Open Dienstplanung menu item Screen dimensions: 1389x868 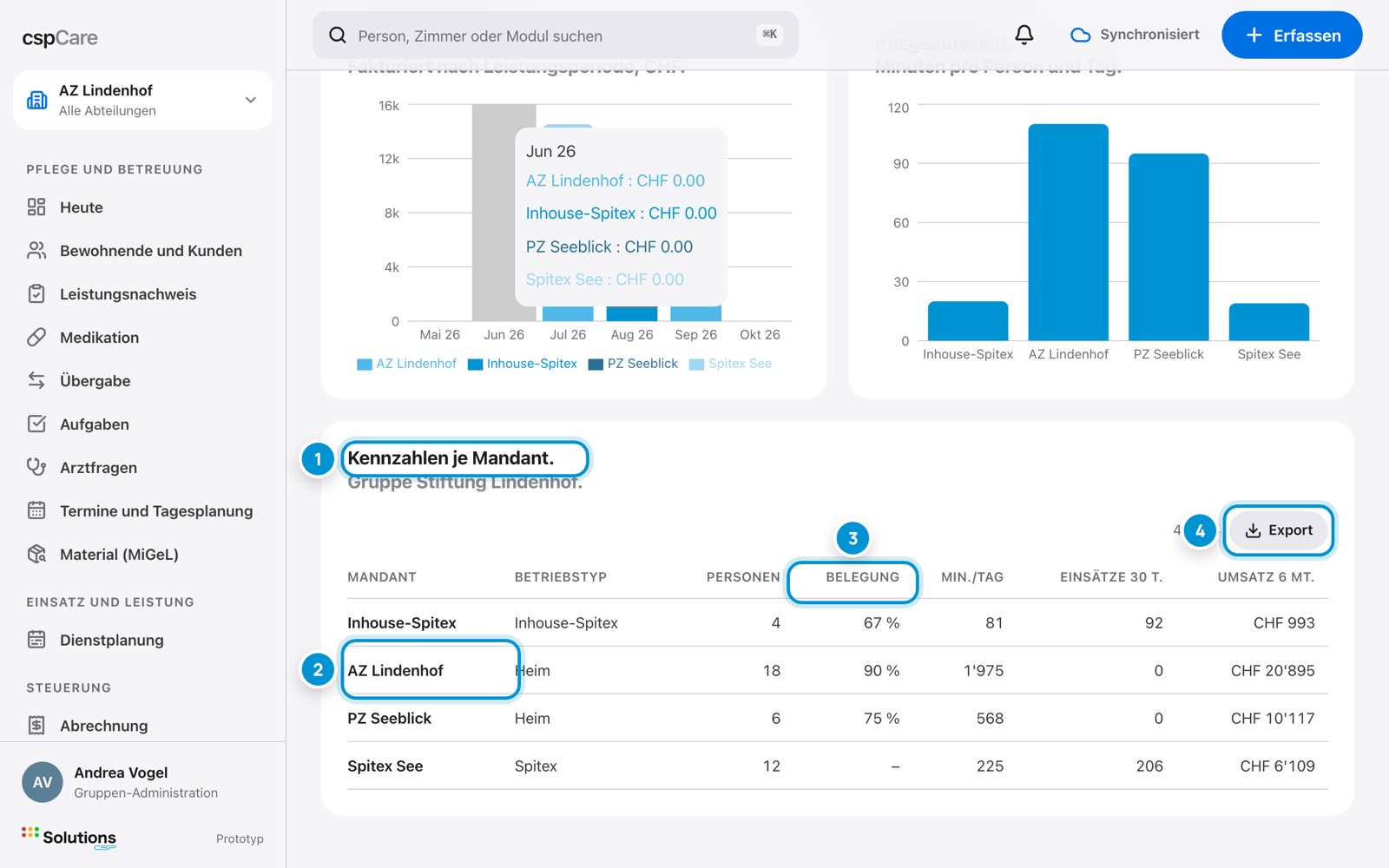(x=111, y=640)
